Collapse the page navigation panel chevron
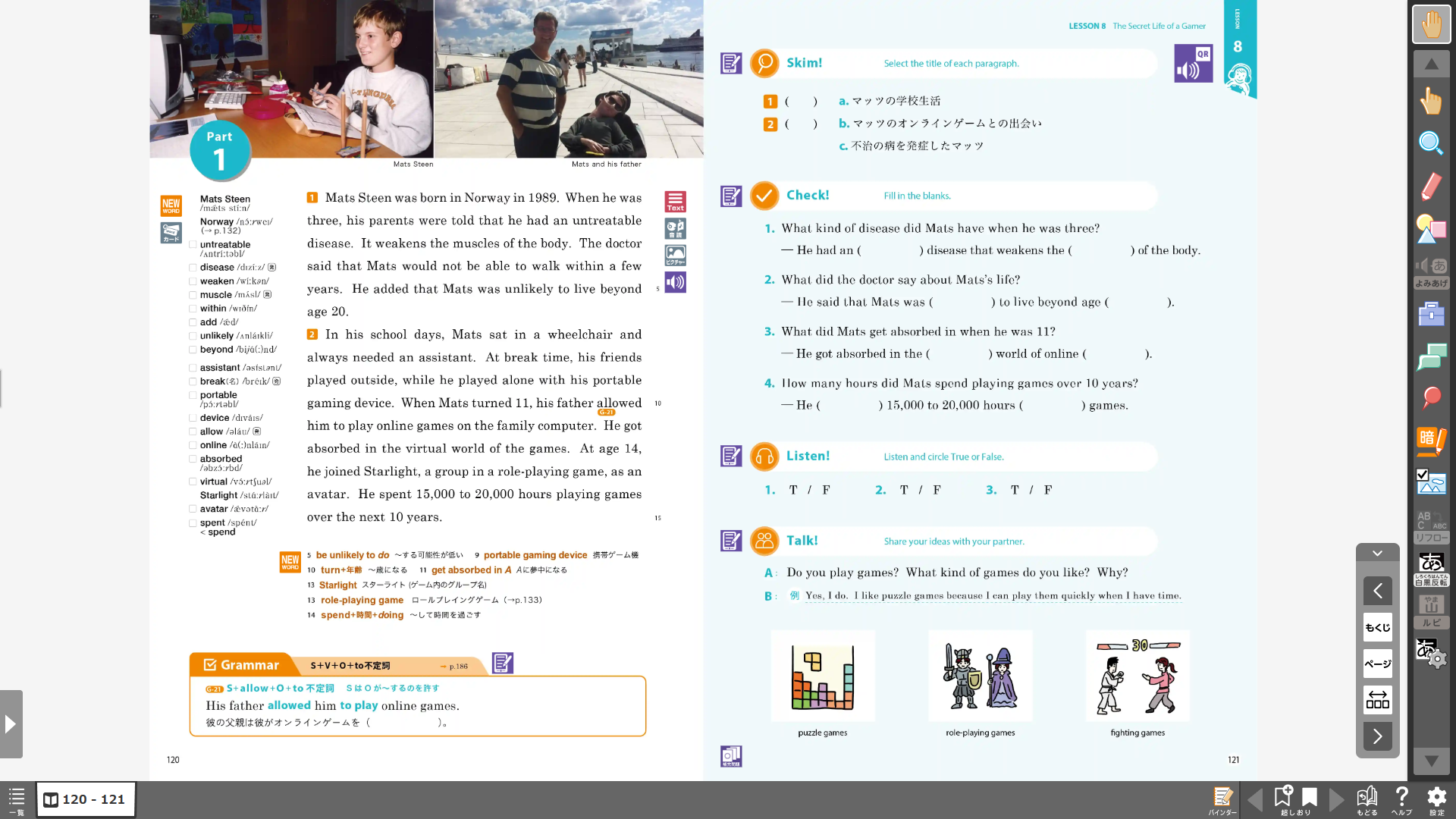 (x=1377, y=554)
